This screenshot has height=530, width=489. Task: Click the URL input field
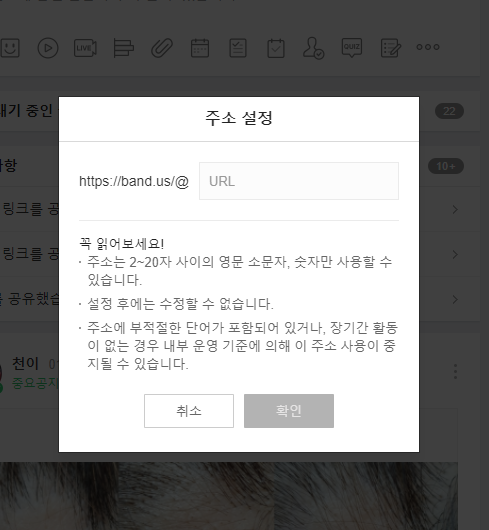299,181
